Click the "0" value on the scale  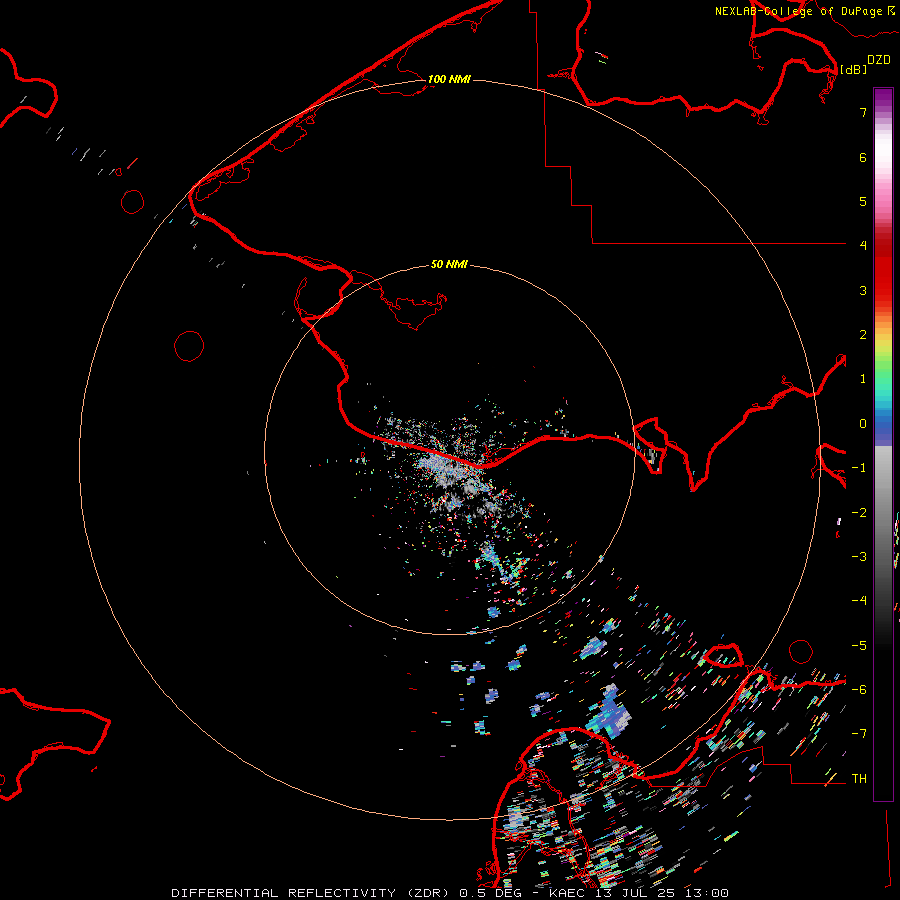point(863,424)
